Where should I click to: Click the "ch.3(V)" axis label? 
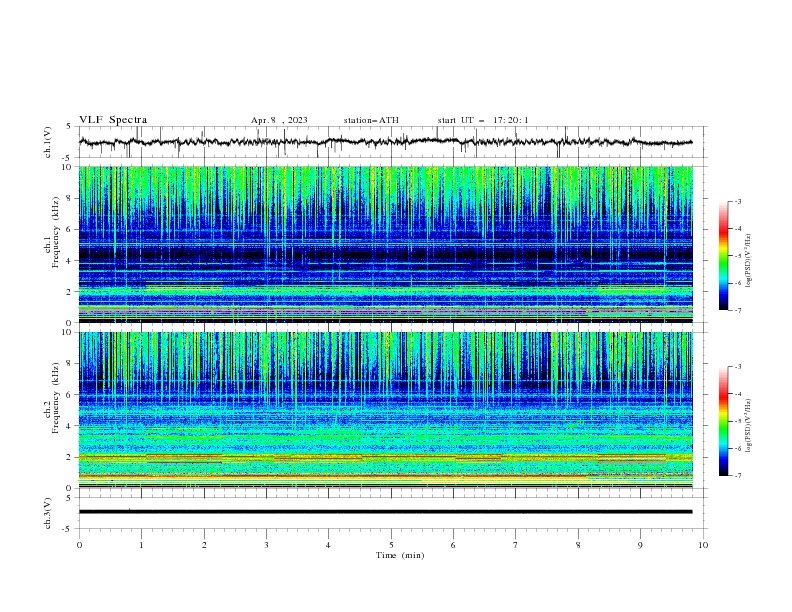tap(48, 513)
